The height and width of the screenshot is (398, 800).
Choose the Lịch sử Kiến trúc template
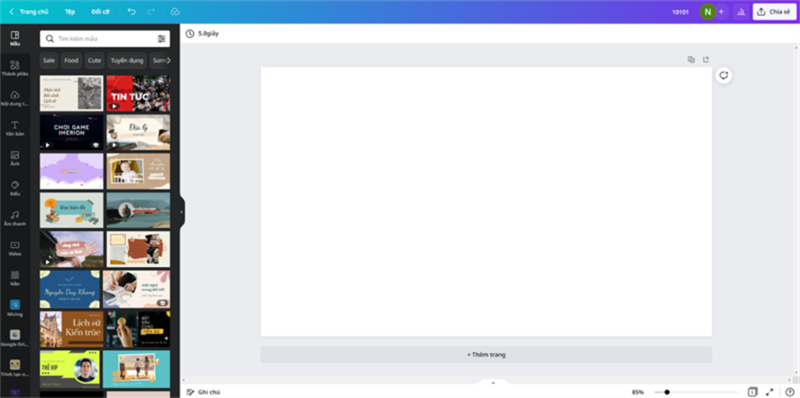(x=71, y=329)
